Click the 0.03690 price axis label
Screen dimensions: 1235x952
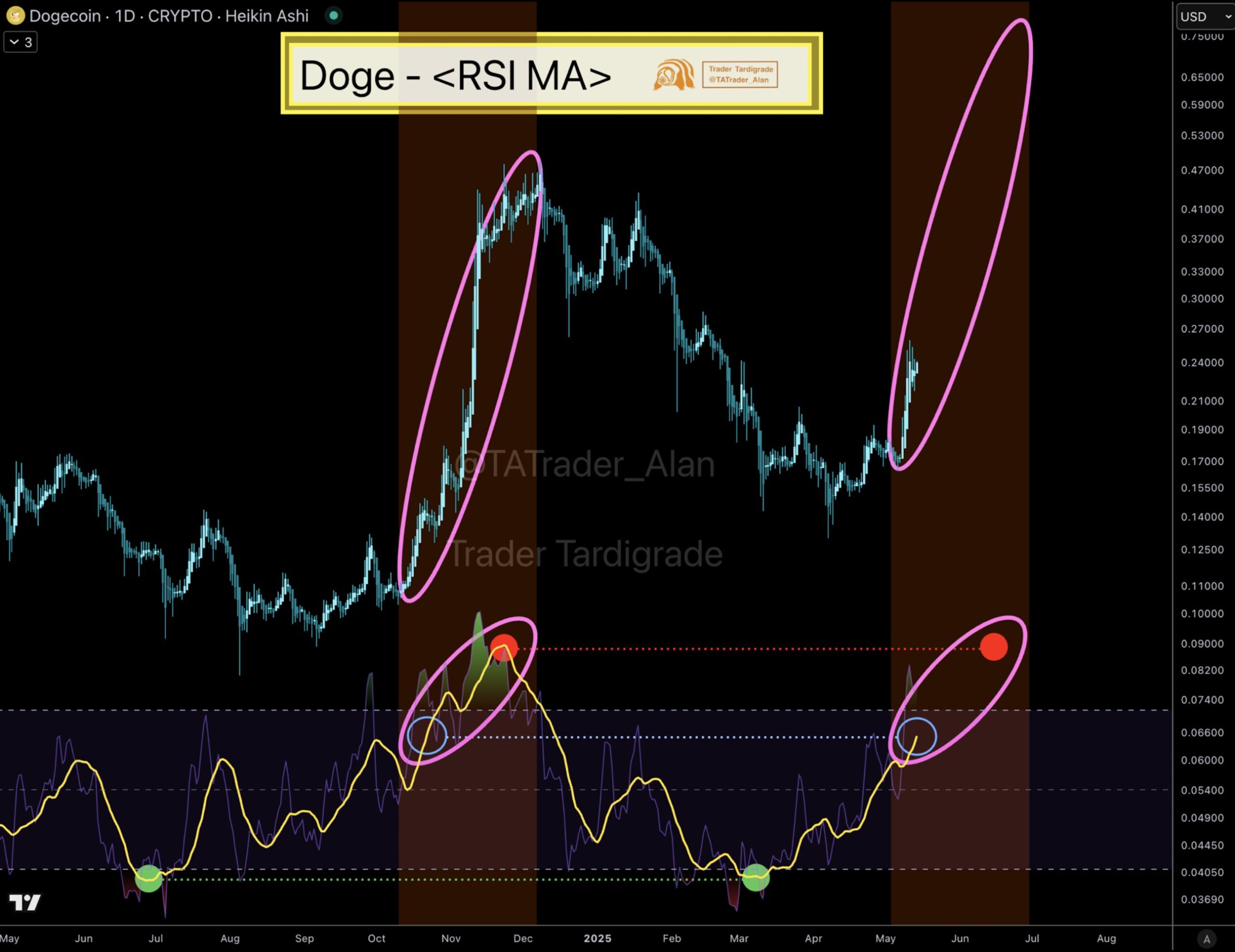[1202, 899]
